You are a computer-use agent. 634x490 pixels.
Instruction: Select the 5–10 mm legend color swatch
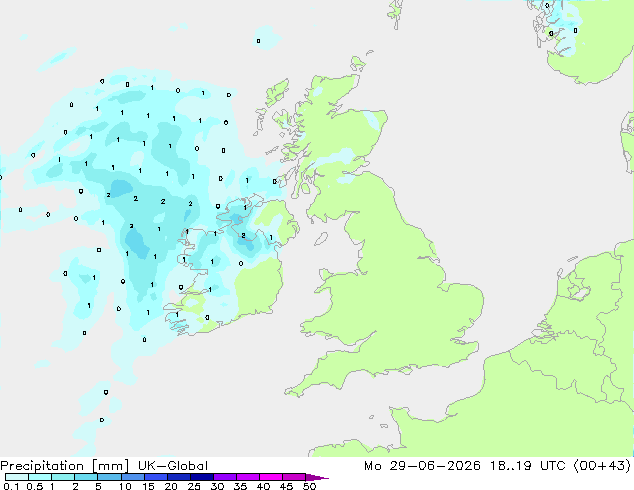109,477
